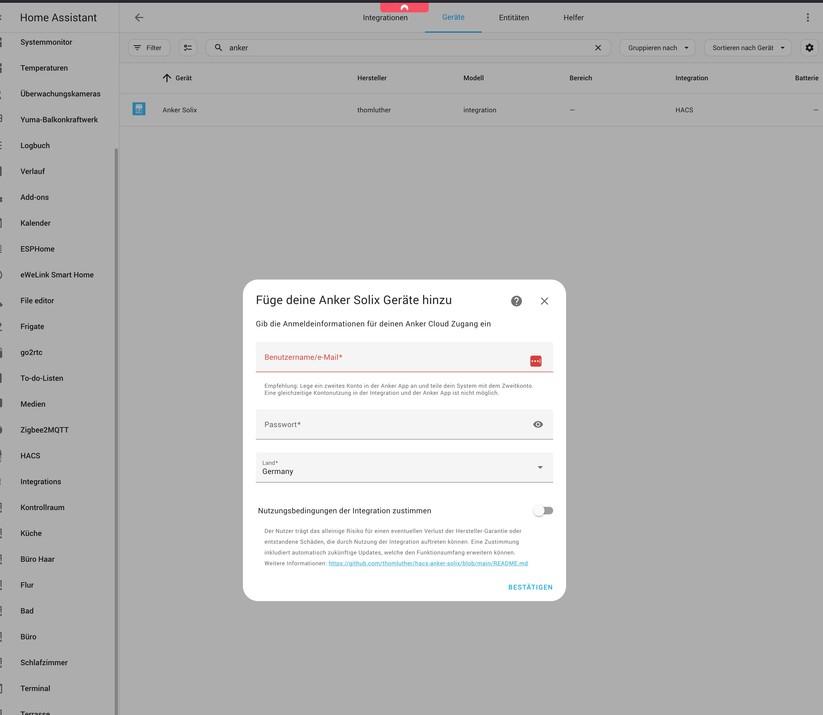Focus the Passwort input field

(x=404, y=424)
